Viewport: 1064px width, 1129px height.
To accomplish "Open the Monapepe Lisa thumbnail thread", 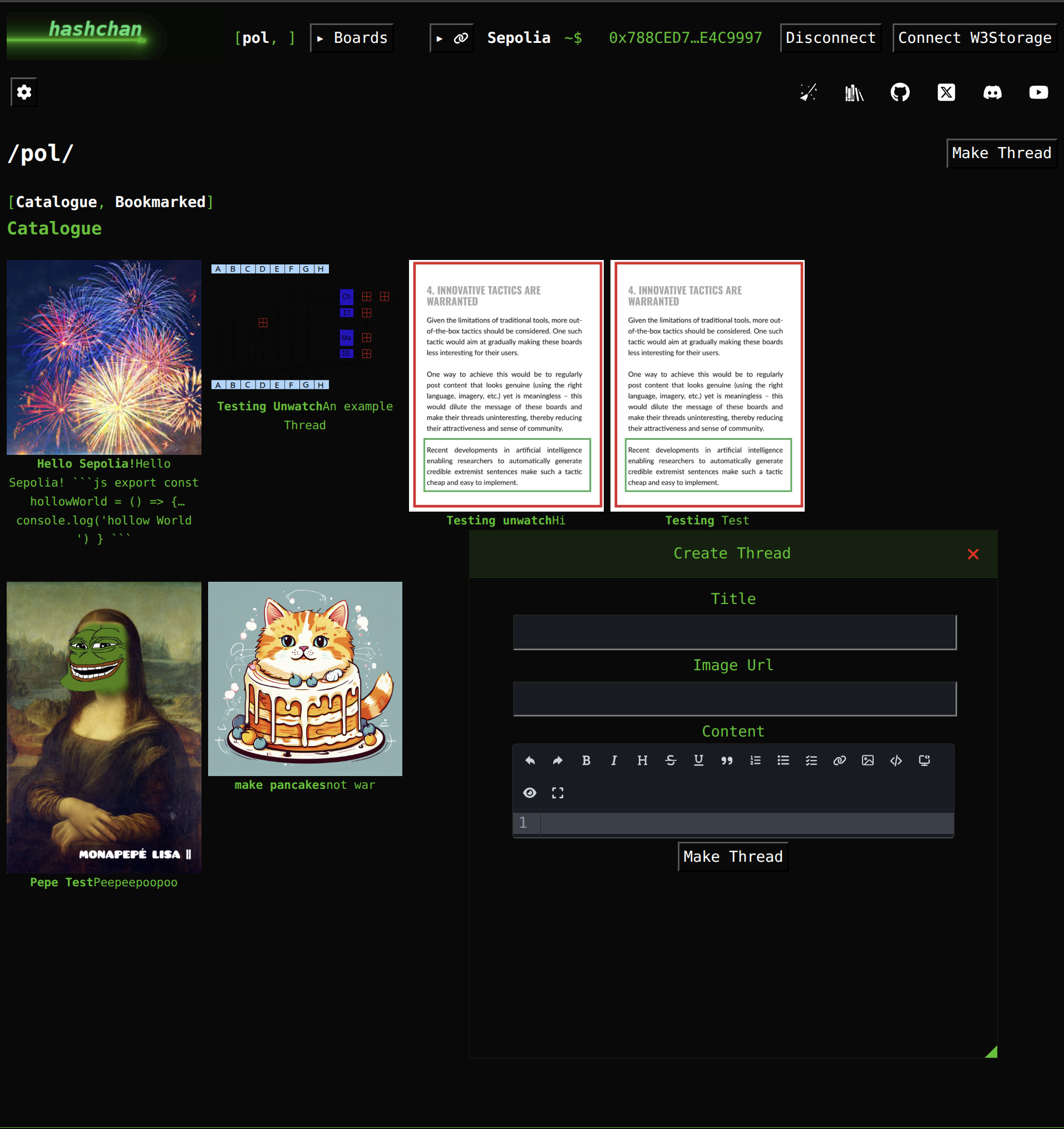I will 104,727.
